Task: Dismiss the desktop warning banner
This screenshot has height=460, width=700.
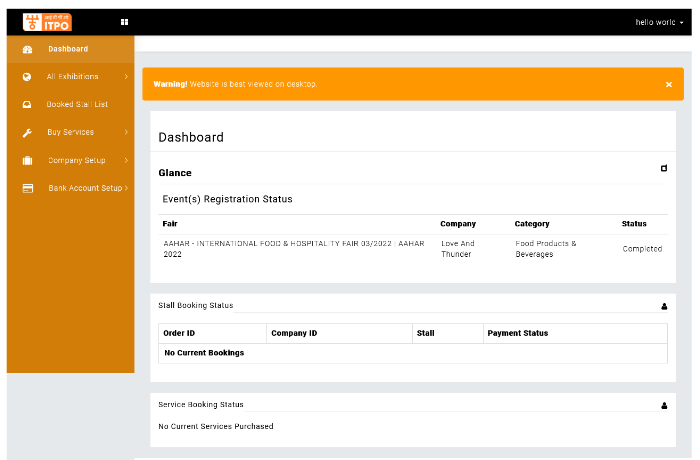Action: (669, 84)
